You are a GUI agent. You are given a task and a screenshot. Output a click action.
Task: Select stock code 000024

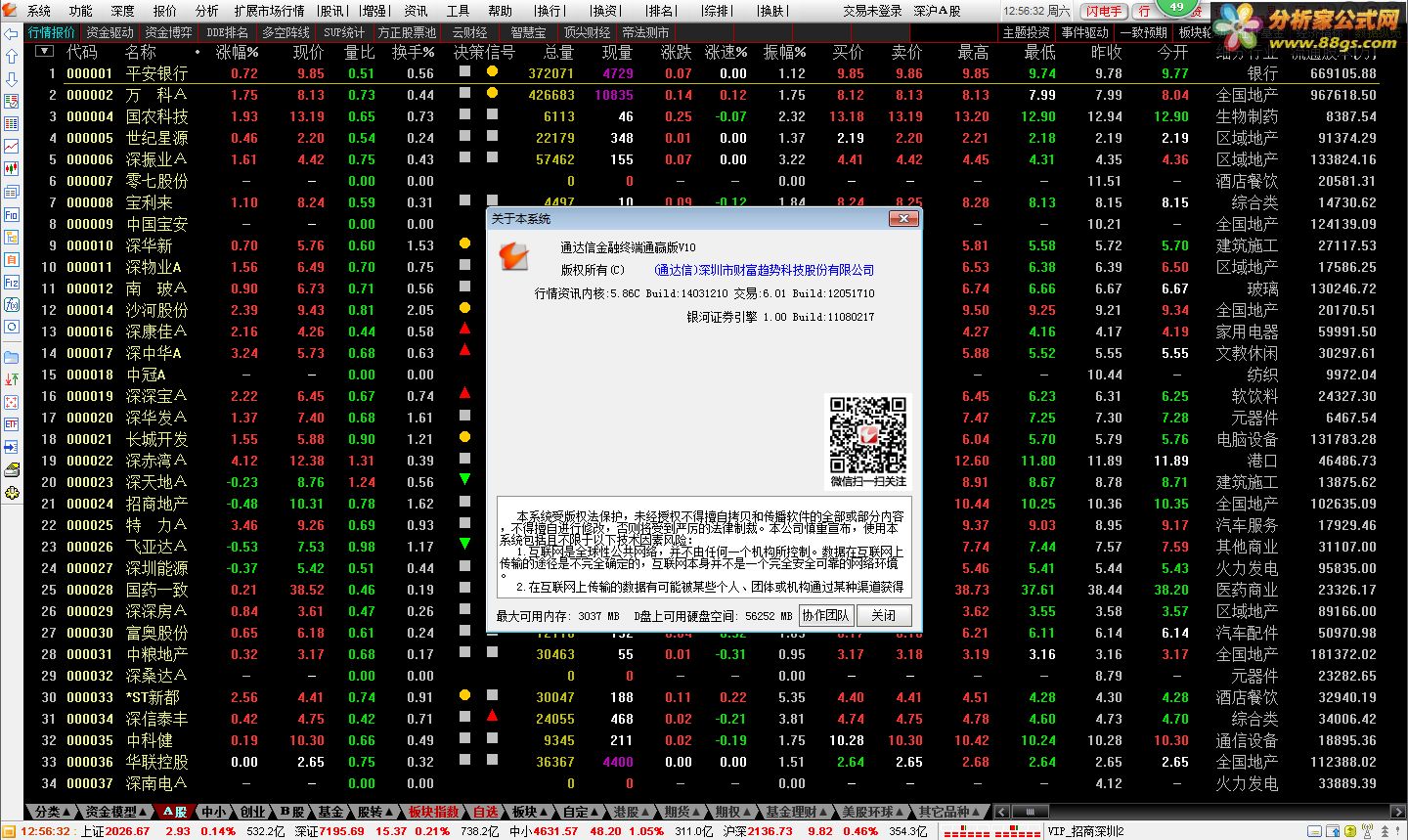[90, 504]
